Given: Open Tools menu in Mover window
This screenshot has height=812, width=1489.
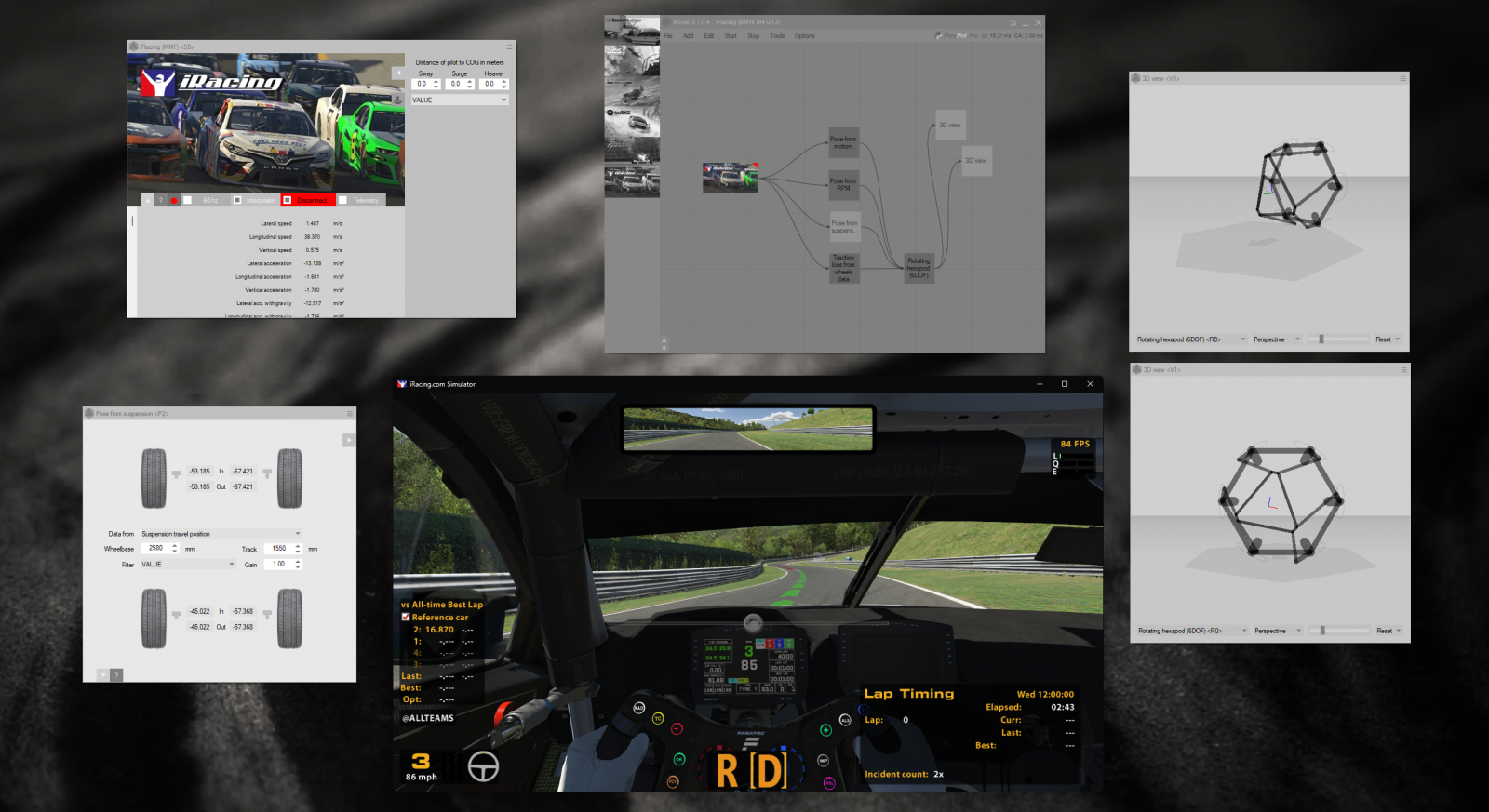Looking at the screenshot, I should (777, 36).
